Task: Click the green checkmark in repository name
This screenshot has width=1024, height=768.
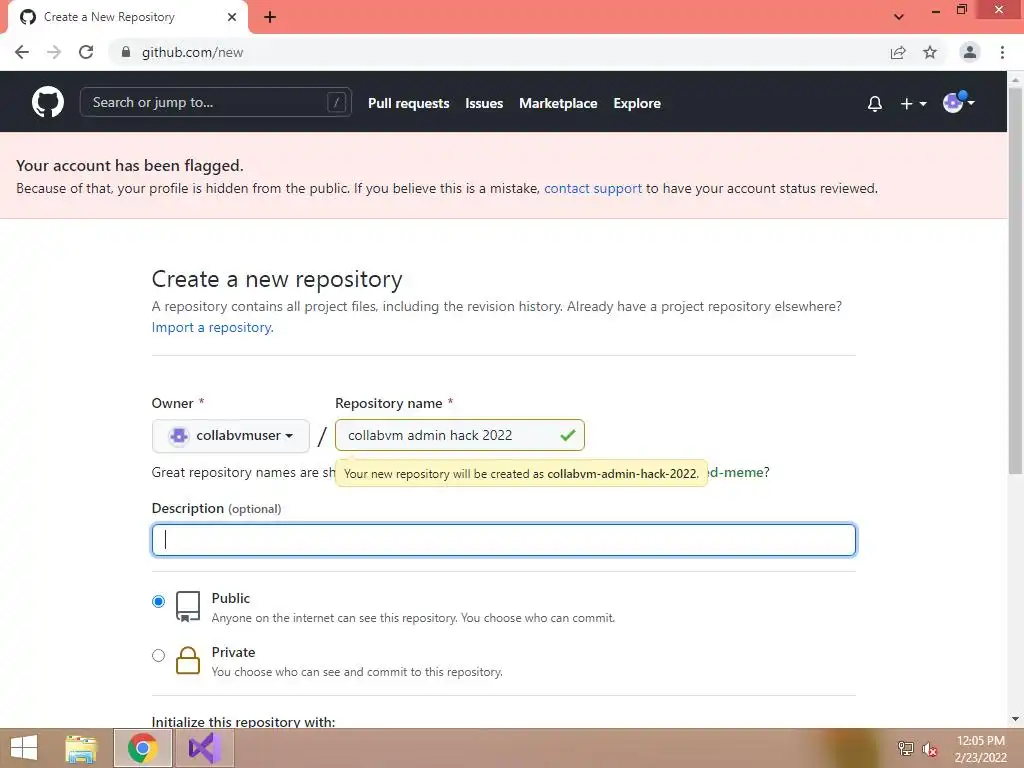Action: click(568, 435)
